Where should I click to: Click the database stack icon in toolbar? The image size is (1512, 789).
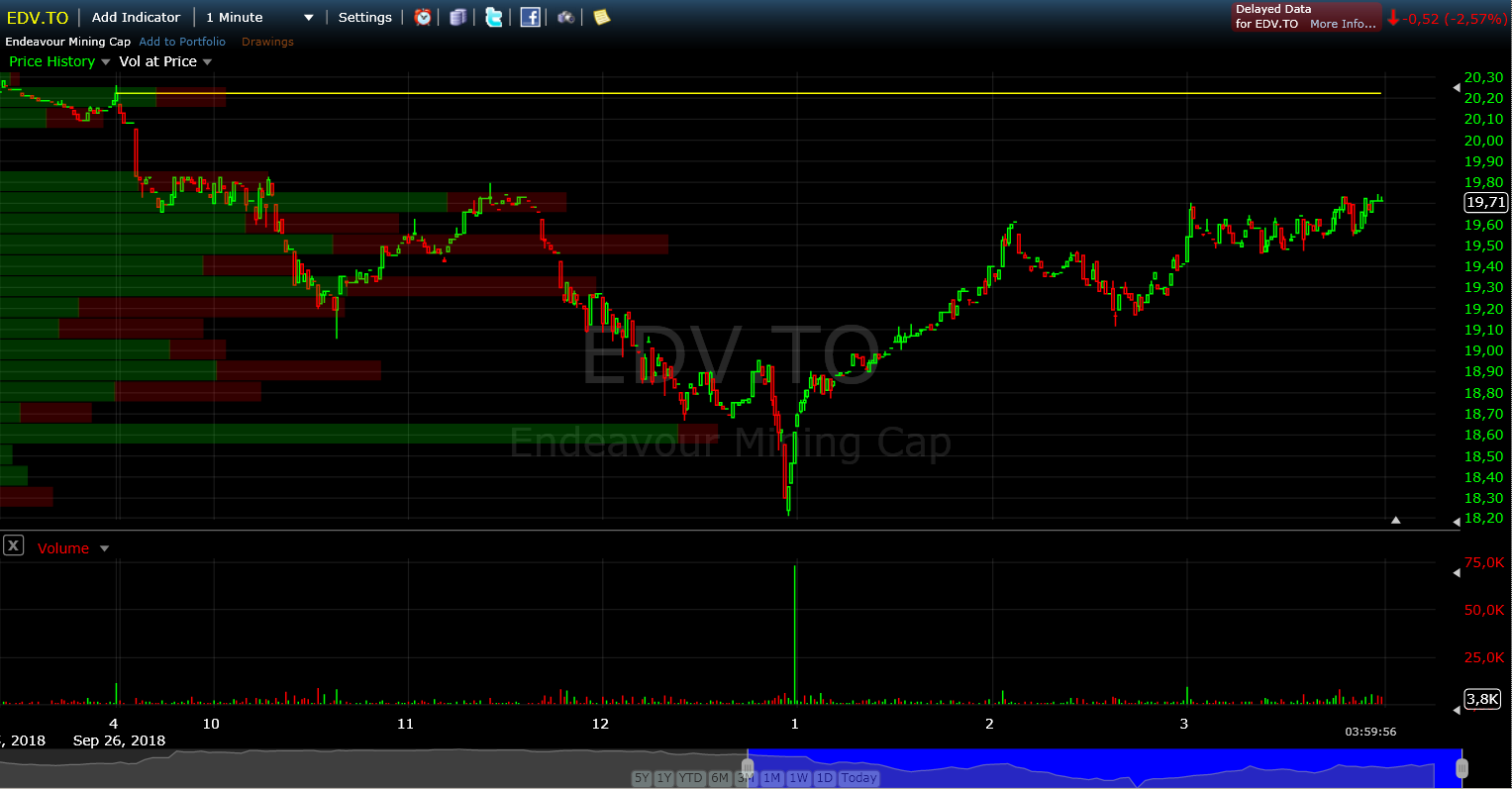tap(457, 17)
